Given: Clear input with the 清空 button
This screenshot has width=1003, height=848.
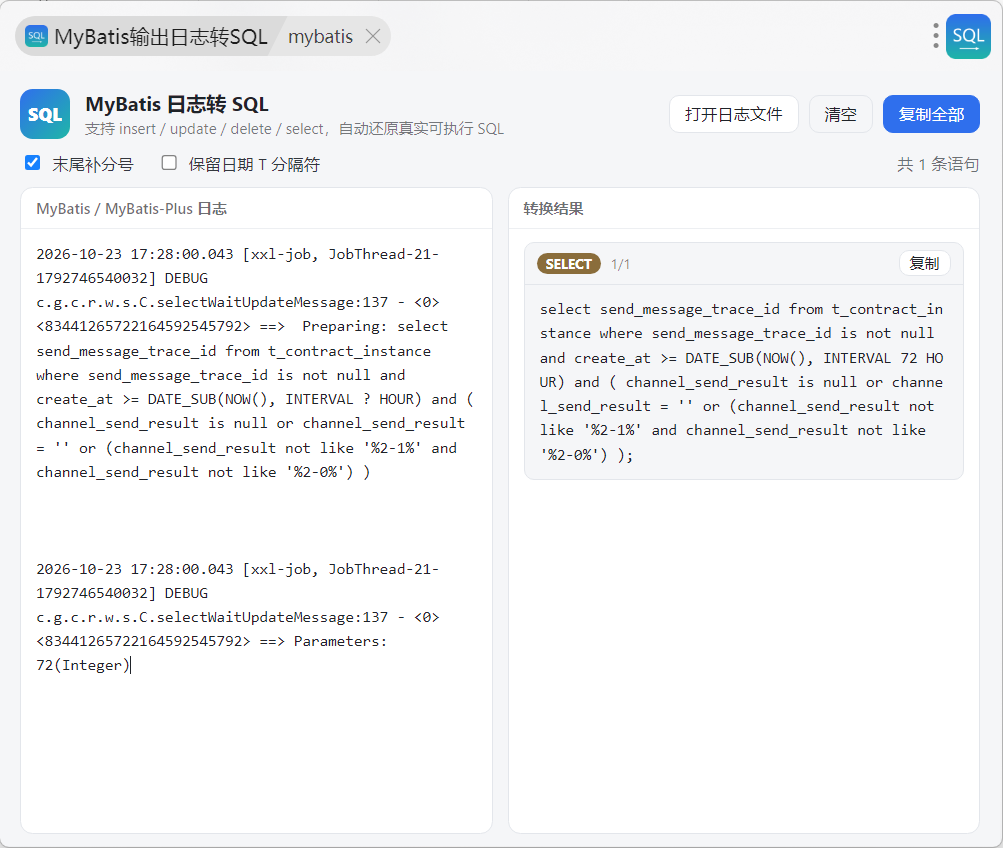Looking at the screenshot, I should tap(841, 114).
